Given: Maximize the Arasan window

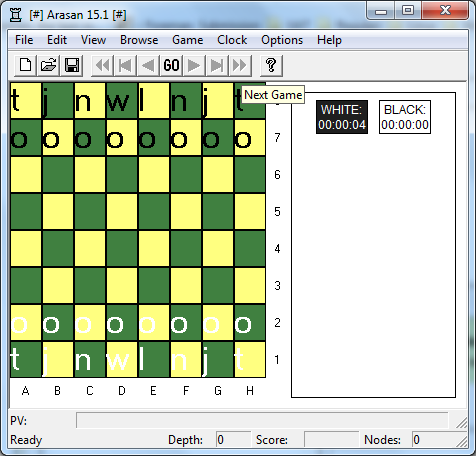Looking at the screenshot, I should click(408, 11).
